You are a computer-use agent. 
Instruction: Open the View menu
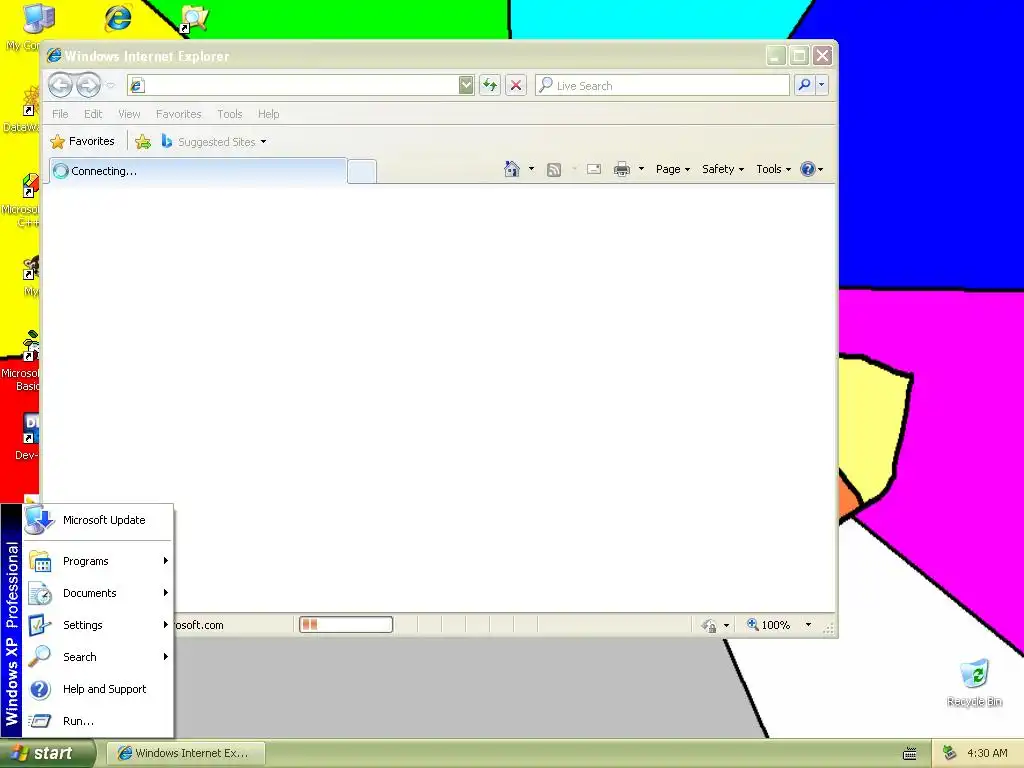point(129,114)
